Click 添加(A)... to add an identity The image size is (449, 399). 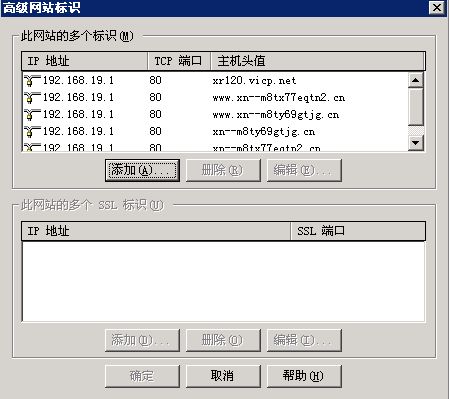point(142,170)
